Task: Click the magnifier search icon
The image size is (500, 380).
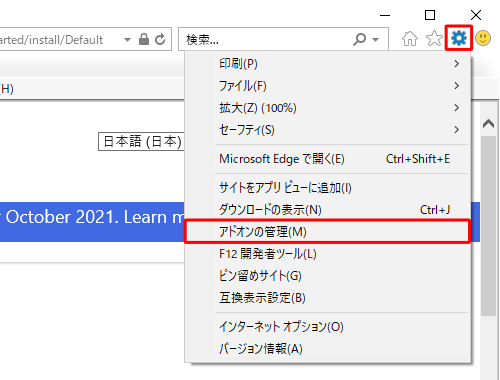Action: pos(360,39)
